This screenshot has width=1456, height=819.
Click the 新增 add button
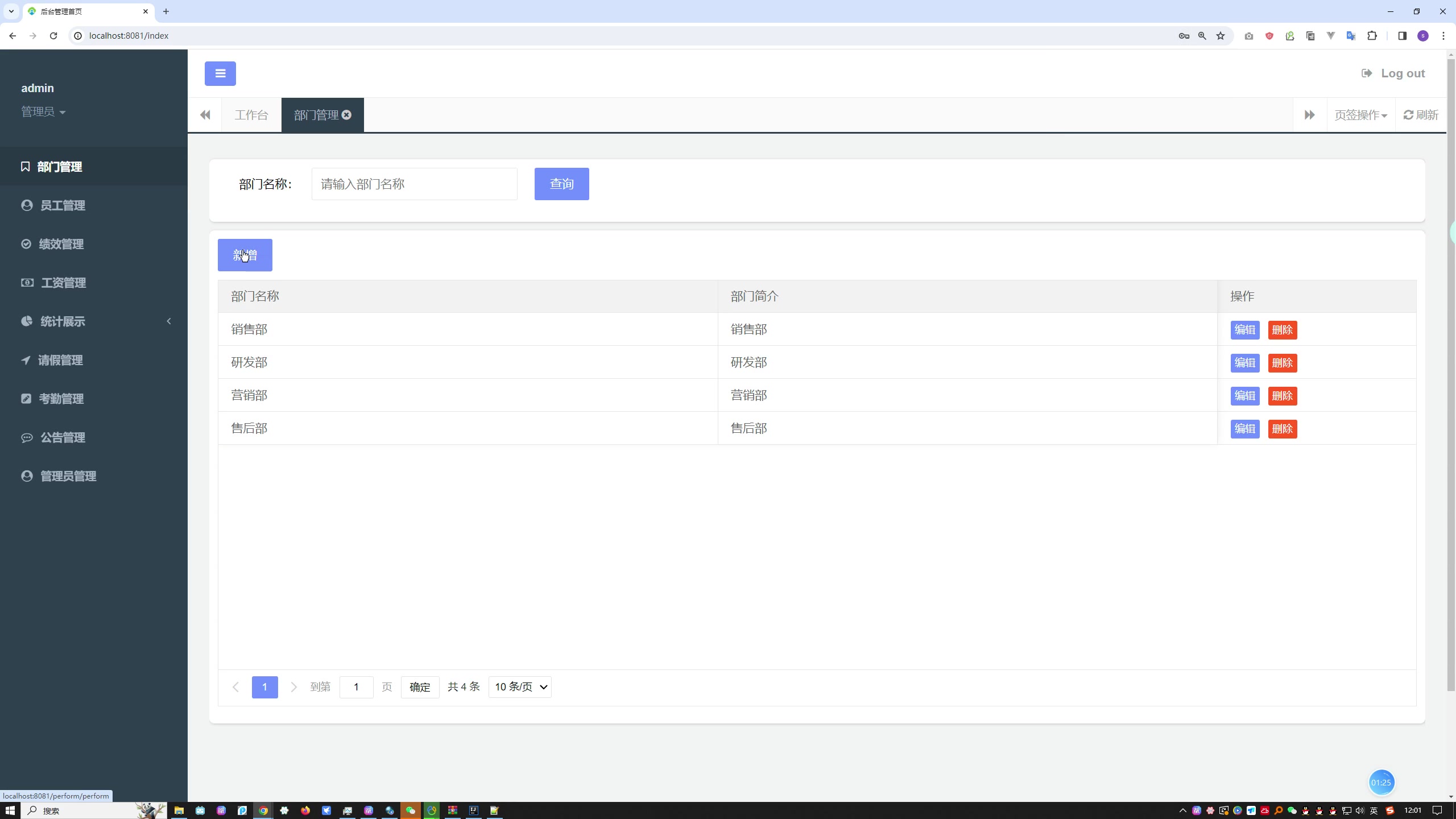pos(245,255)
